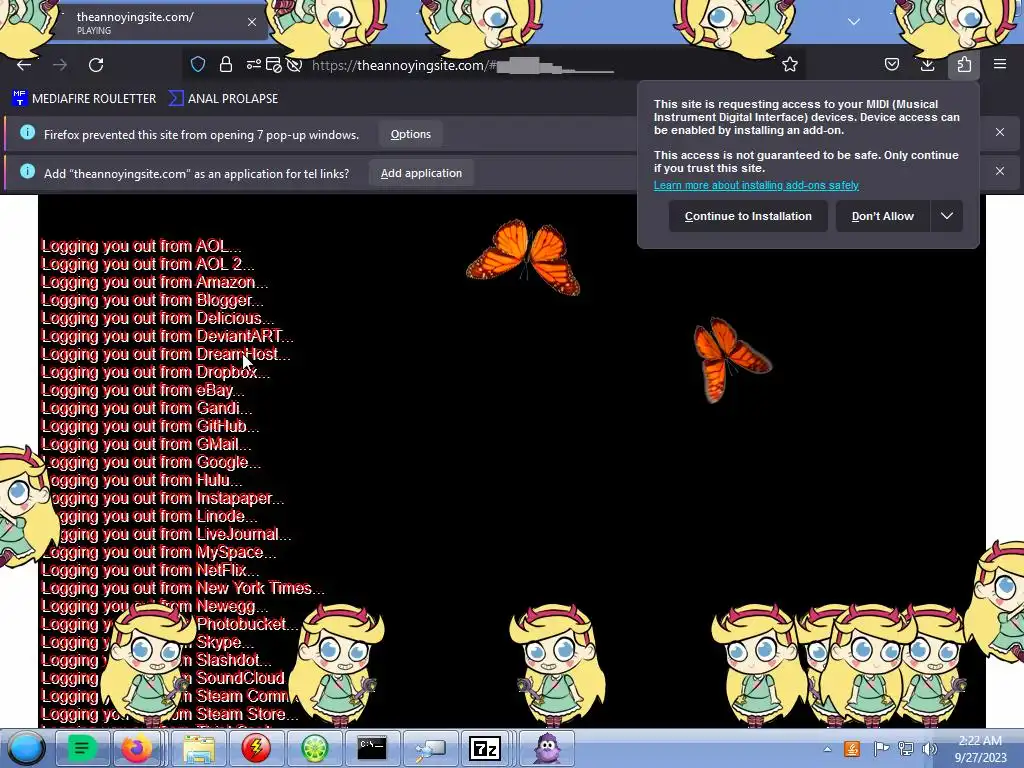This screenshot has width=1024, height=768.
Task: Open the clock showing 2:22 AM
Action: pos(980,749)
